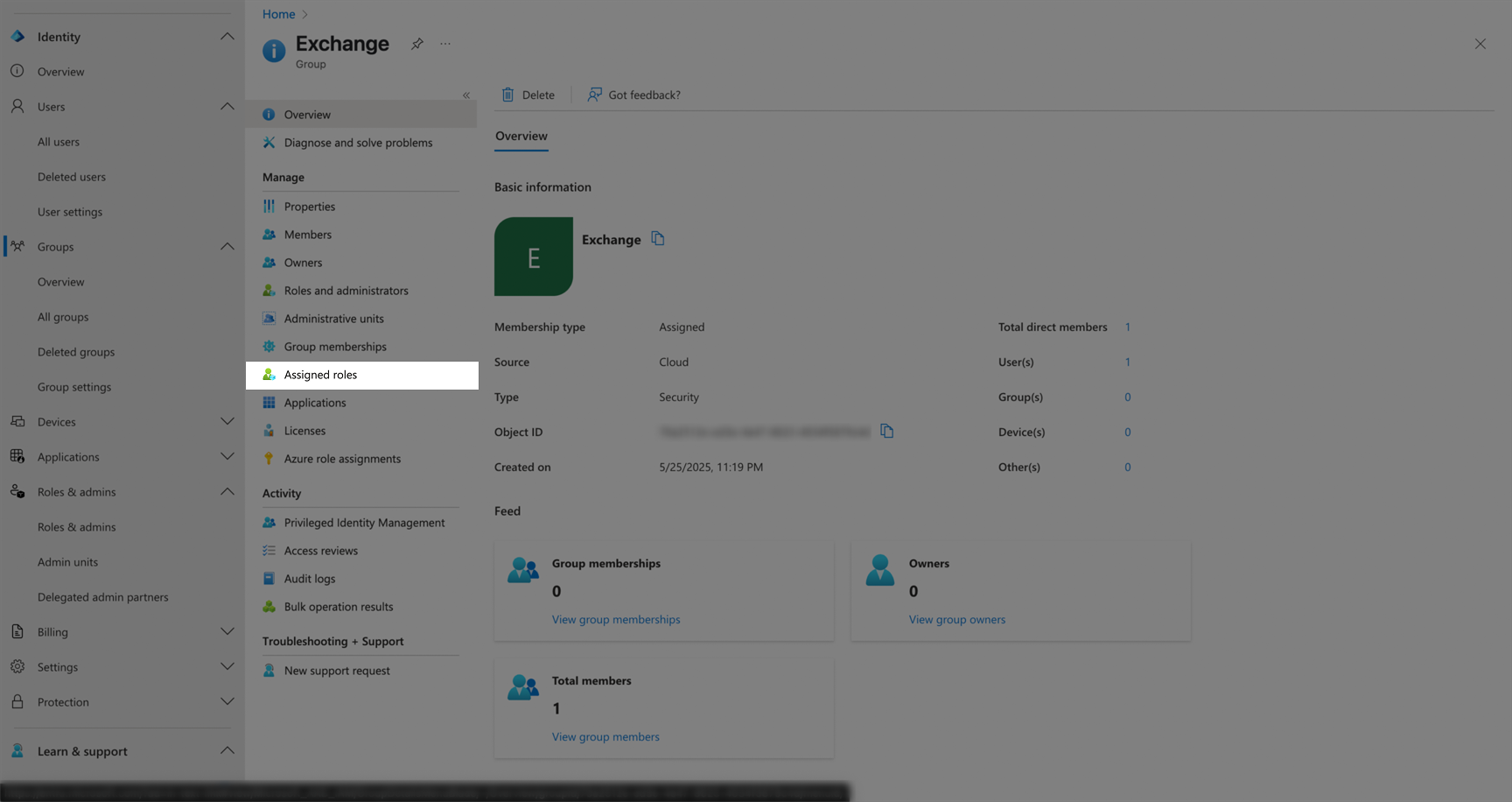This screenshot has height=802, width=1512.
Task: Click View group memberships link
Action: [616, 620]
